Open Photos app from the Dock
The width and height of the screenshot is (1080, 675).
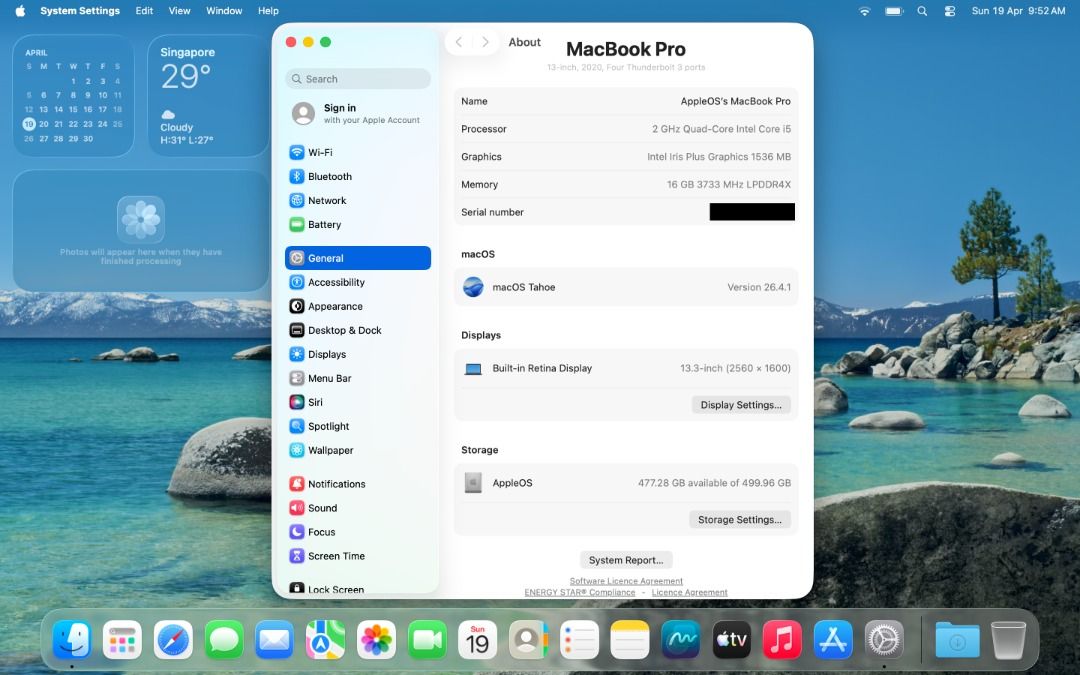tap(376, 640)
